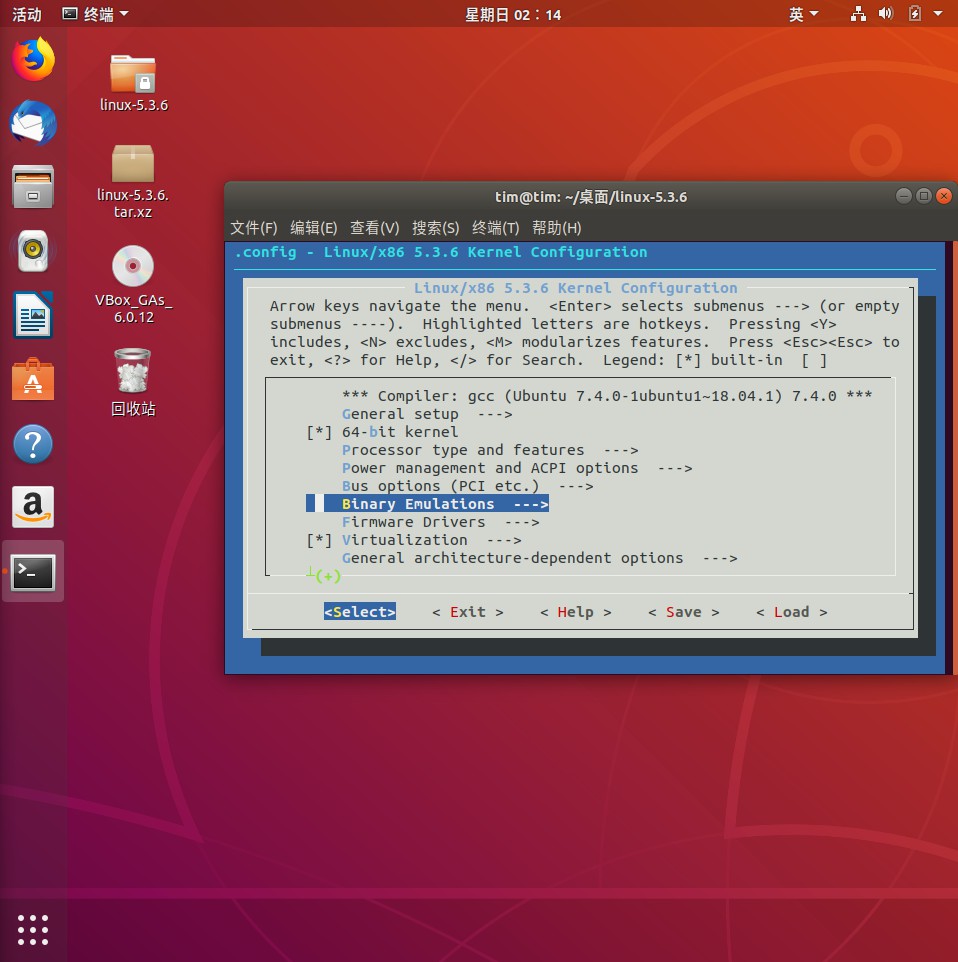Click the Show Applications grid icon
This screenshot has width=958, height=962.
pos(33,929)
